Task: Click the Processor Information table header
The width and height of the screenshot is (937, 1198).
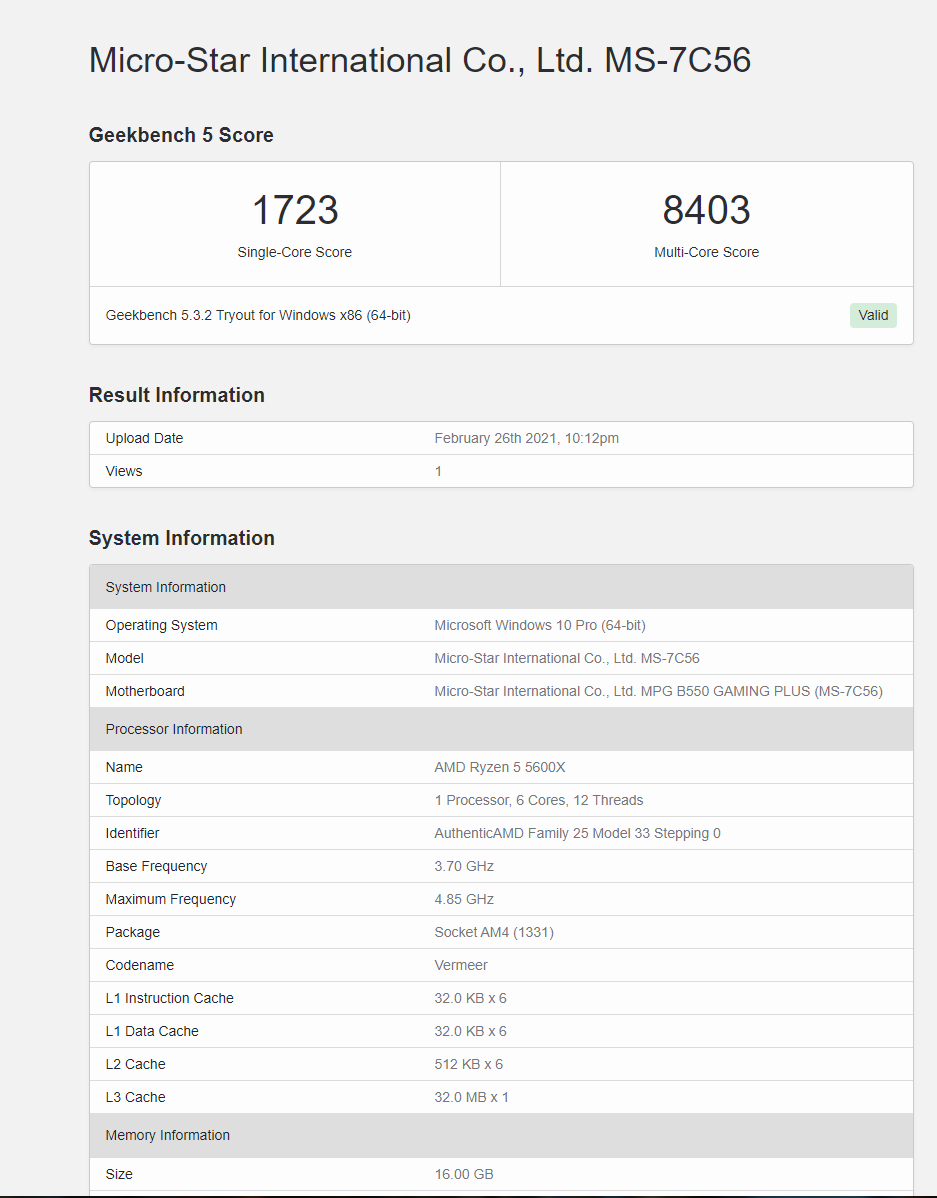Action: (501, 729)
